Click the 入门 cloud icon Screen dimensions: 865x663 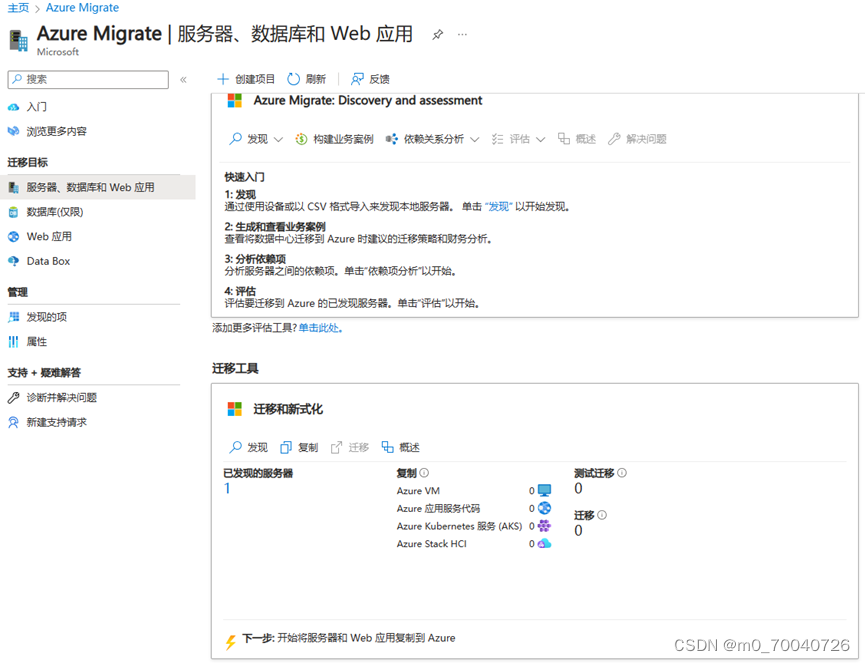pyautogui.click(x=13, y=107)
